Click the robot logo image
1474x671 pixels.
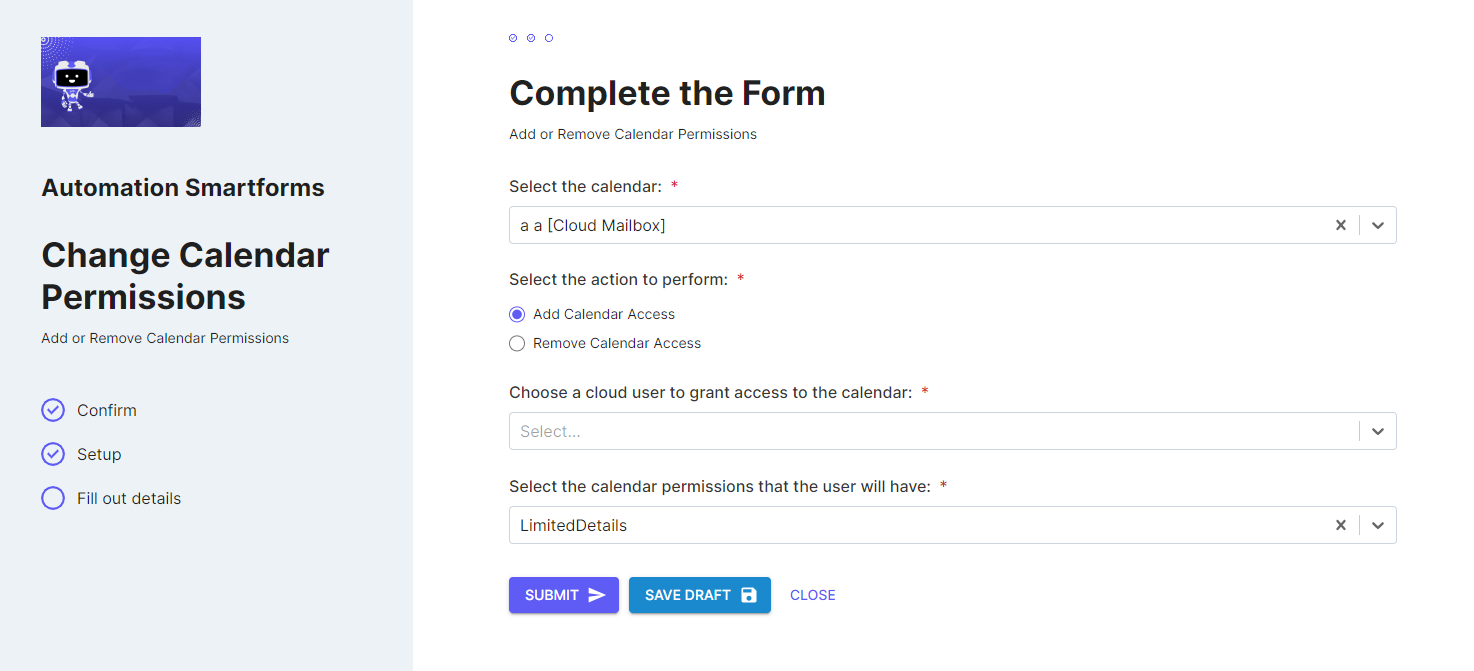point(121,82)
